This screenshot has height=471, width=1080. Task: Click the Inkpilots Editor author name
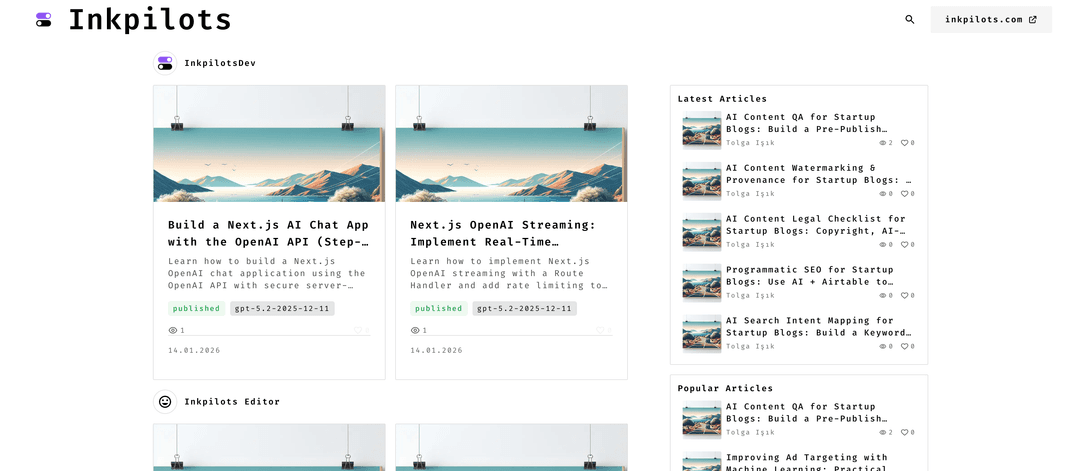(x=232, y=402)
